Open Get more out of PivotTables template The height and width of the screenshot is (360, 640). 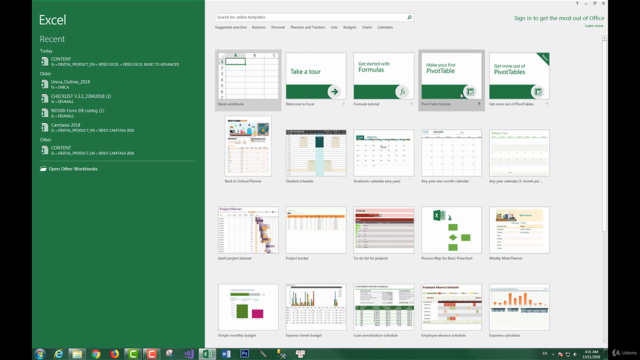519,76
